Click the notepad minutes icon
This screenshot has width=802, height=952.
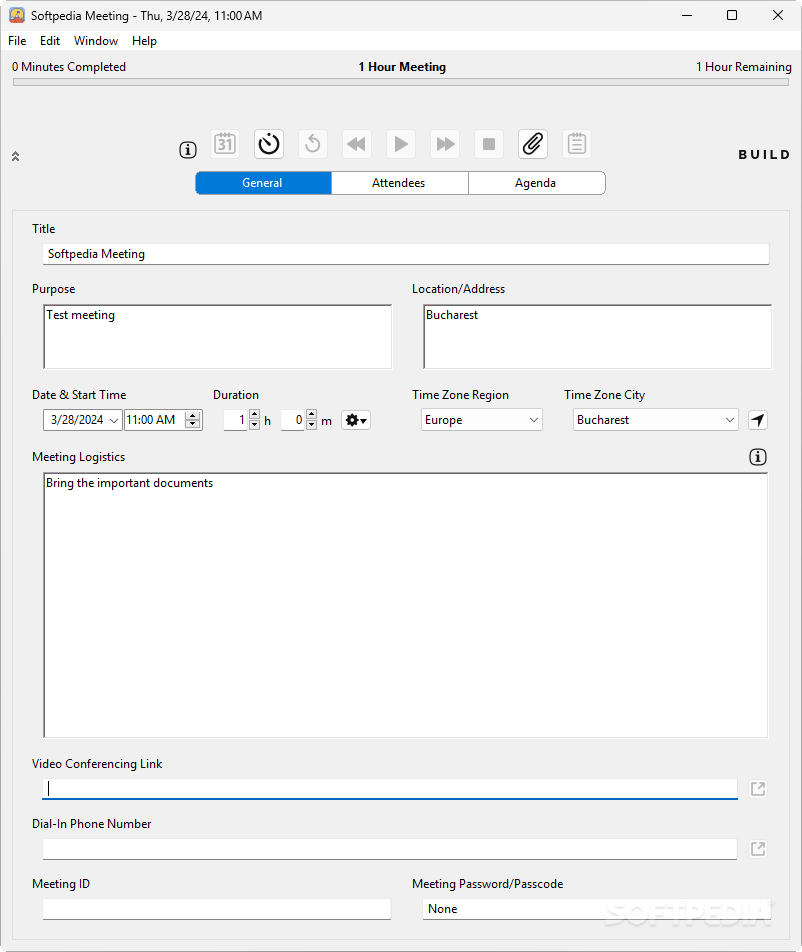click(577, 144)
